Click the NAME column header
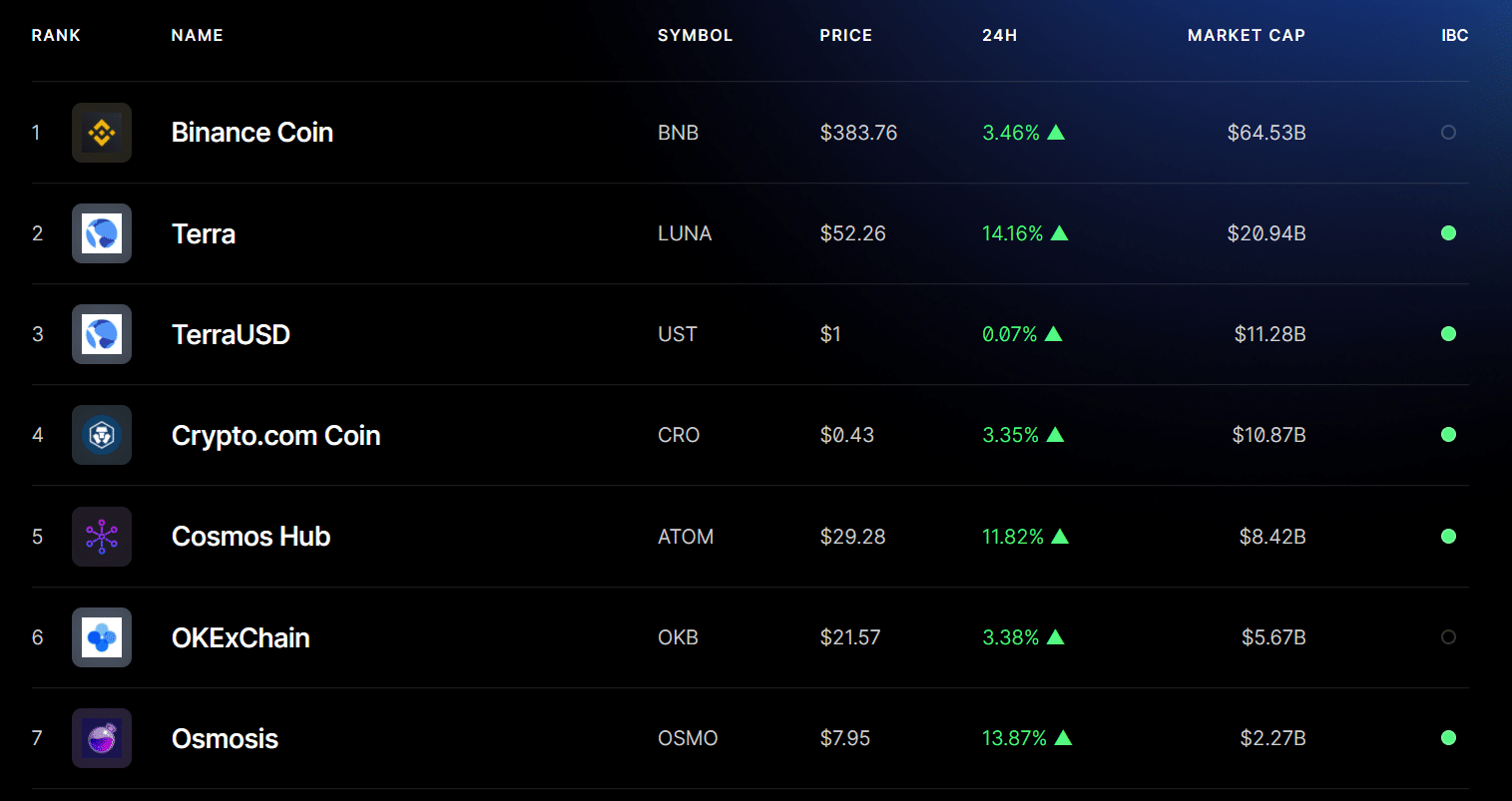 [198, 35]
